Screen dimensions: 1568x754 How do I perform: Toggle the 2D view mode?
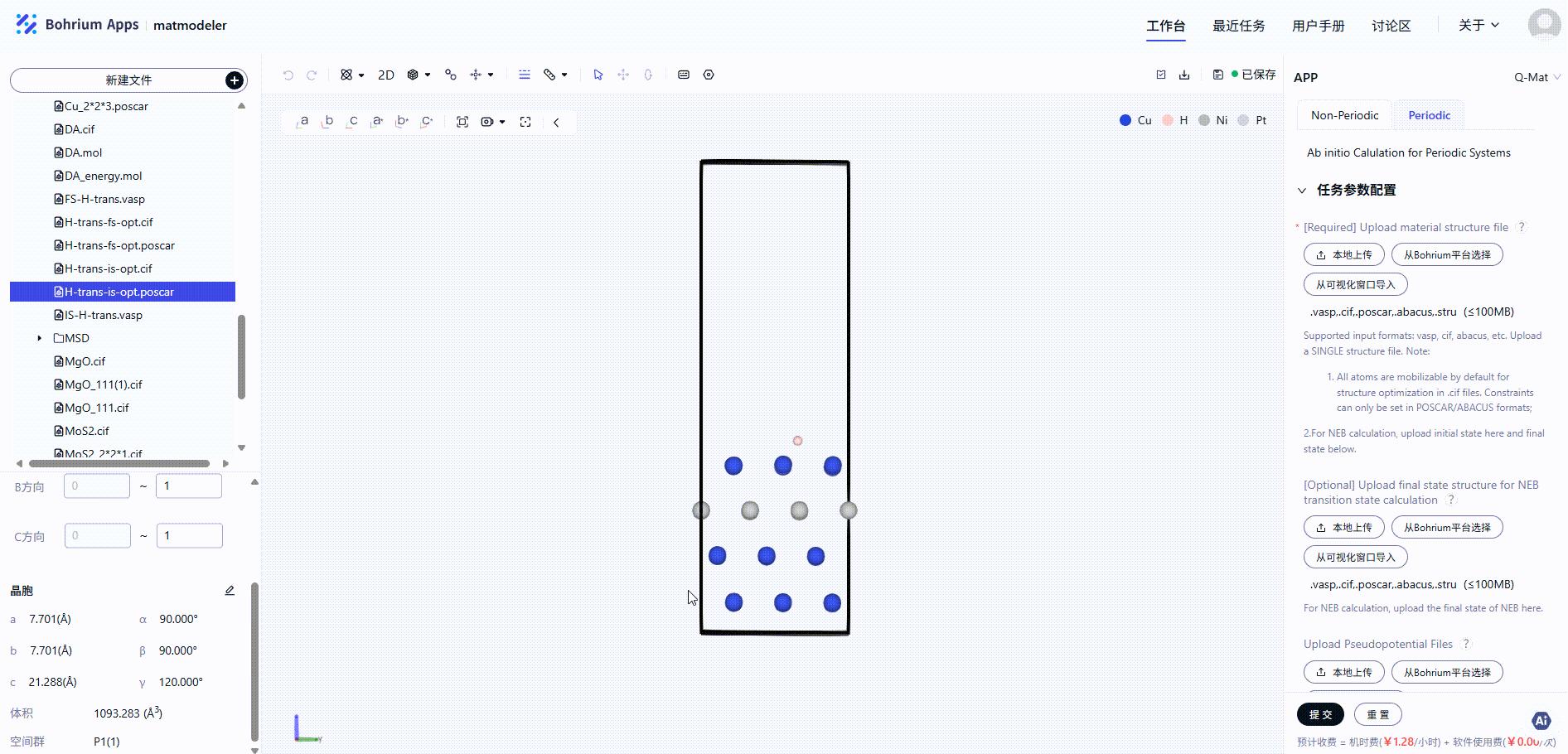pos(386,75)
